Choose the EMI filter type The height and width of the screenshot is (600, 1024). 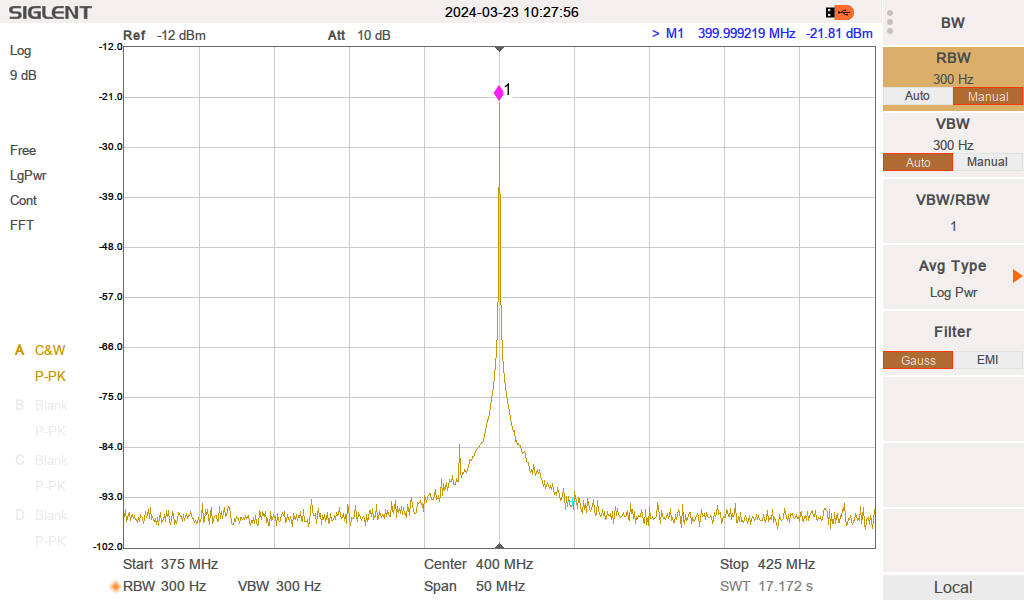click(987, 360)
